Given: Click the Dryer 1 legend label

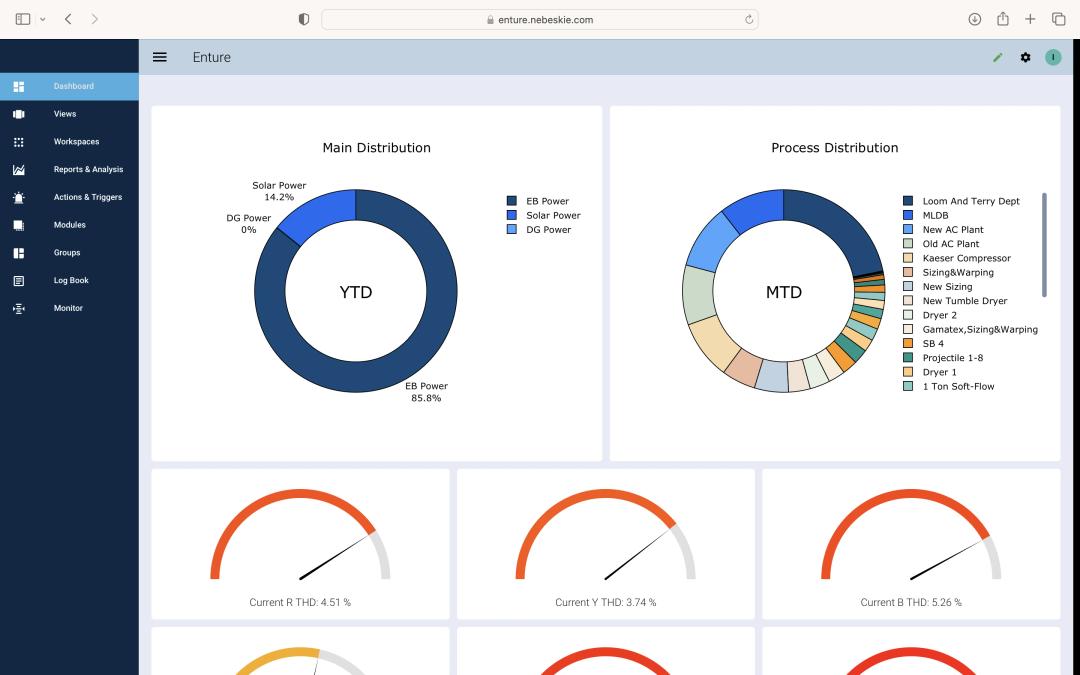Looking at the screenshot, I should 939,373.
